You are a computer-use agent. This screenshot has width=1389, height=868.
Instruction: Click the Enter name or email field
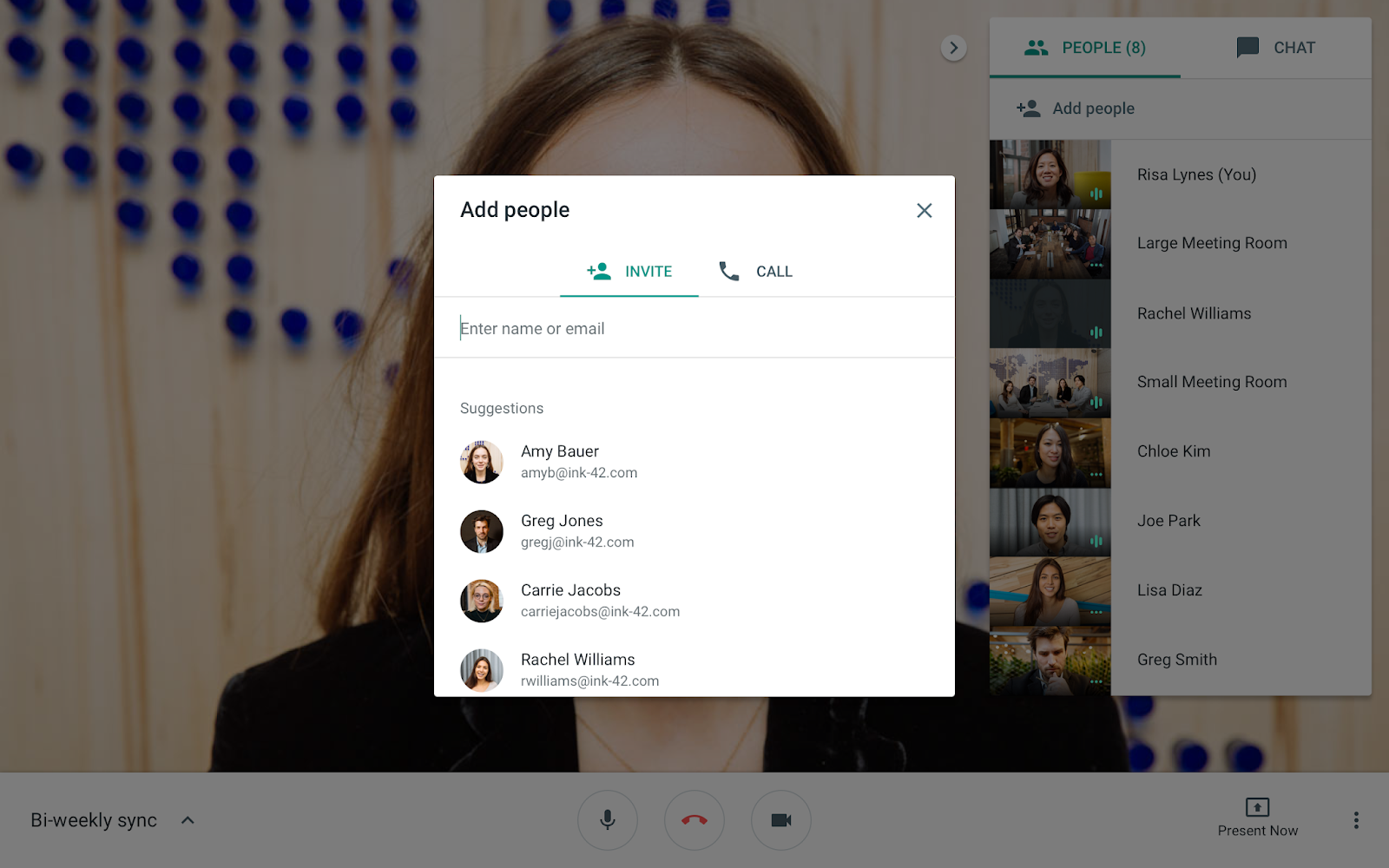pos(608,328)
